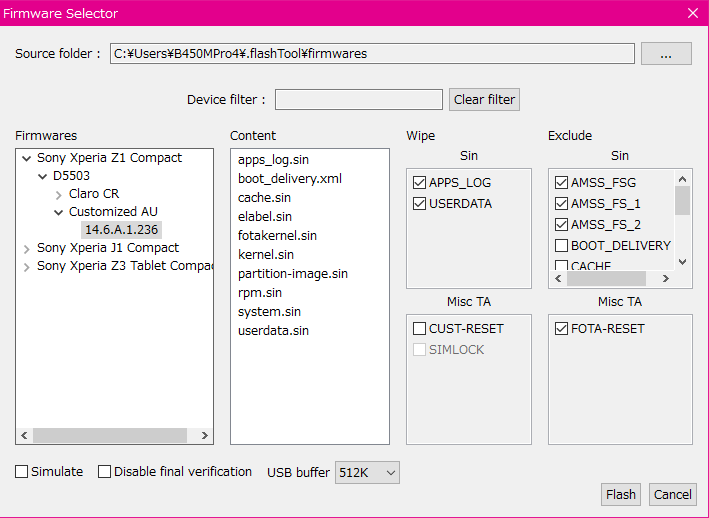The width and height of the screenshot is (709, 518).
Task: Browse source folder with ... button
Action: point(666,54)
